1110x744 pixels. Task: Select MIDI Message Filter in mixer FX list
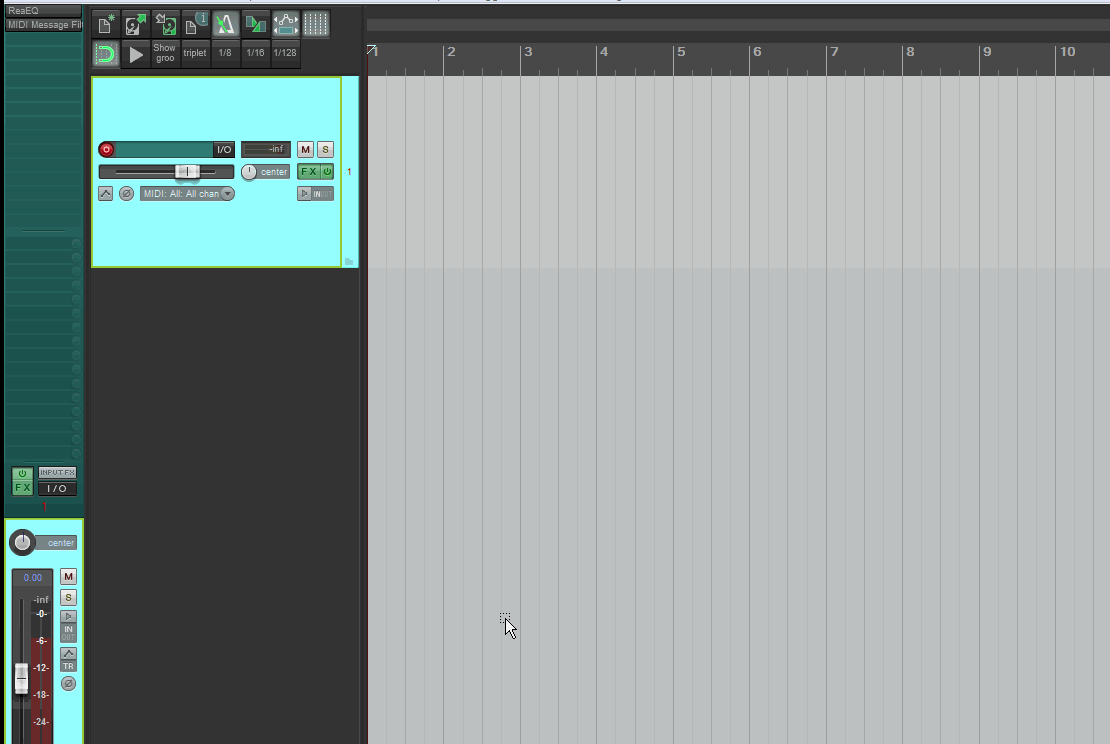click(43, 25)
